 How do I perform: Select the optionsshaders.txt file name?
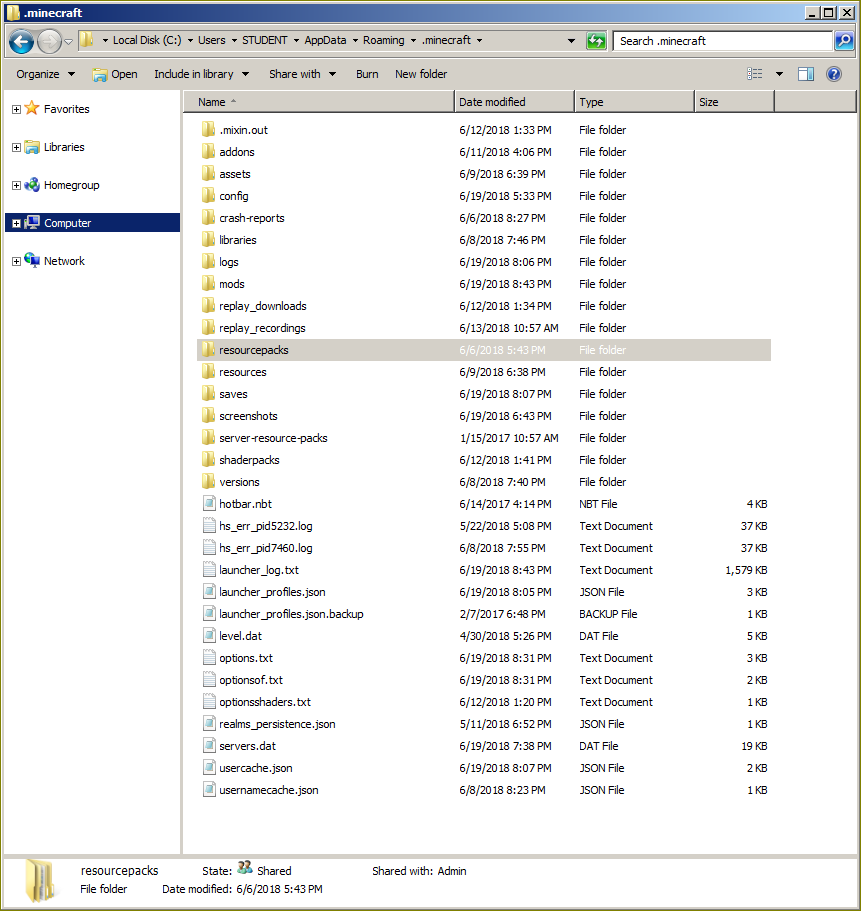[x=265, y=702]
